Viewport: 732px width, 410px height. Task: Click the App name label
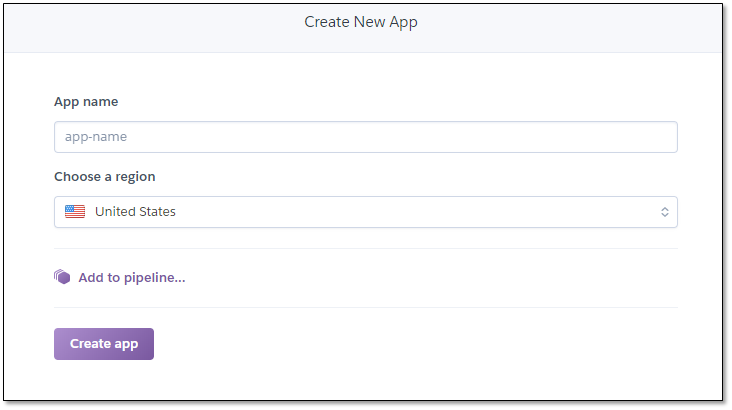(86, 102)
